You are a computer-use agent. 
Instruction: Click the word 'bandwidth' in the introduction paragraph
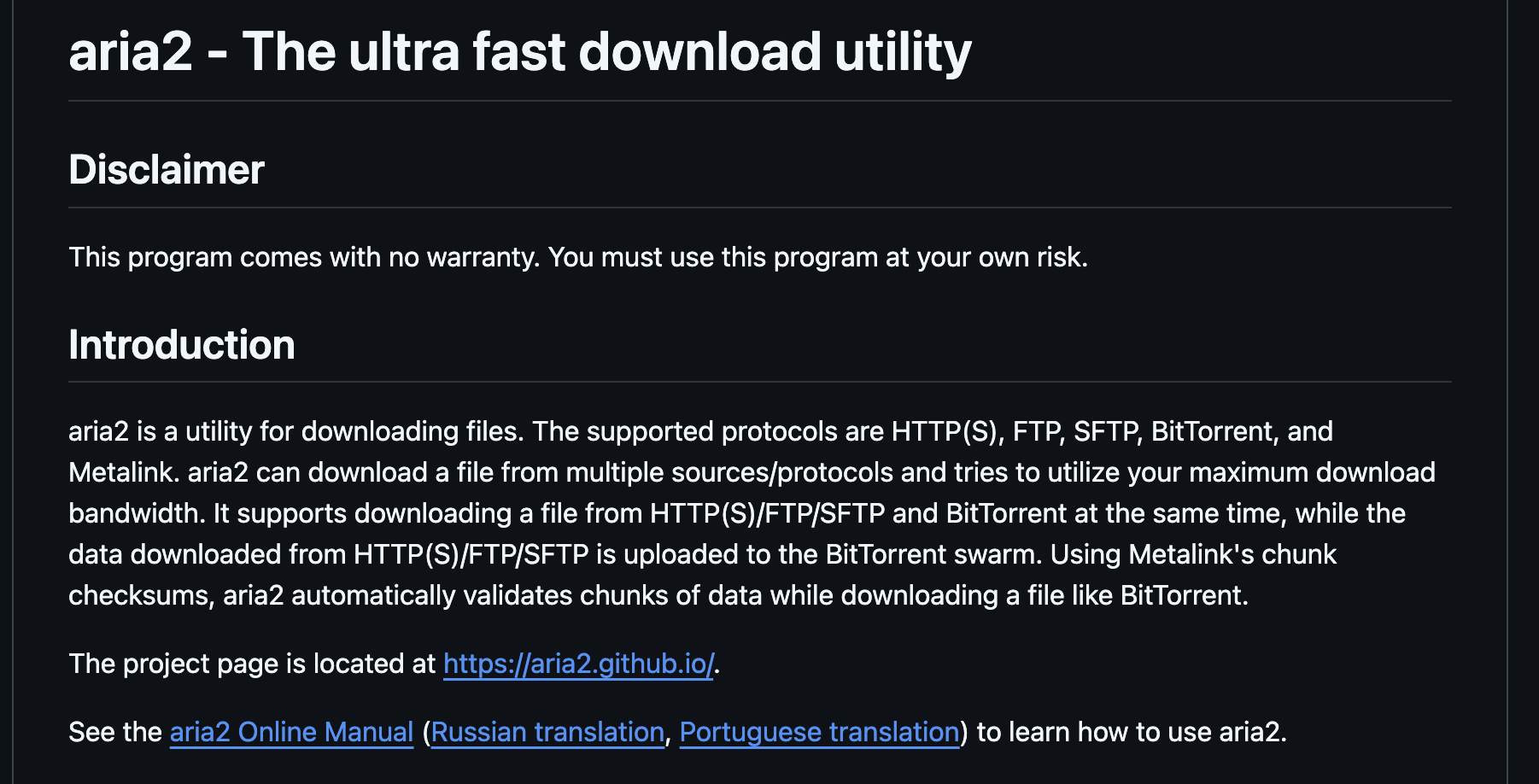pyautogui.click(x=135, y=513)
